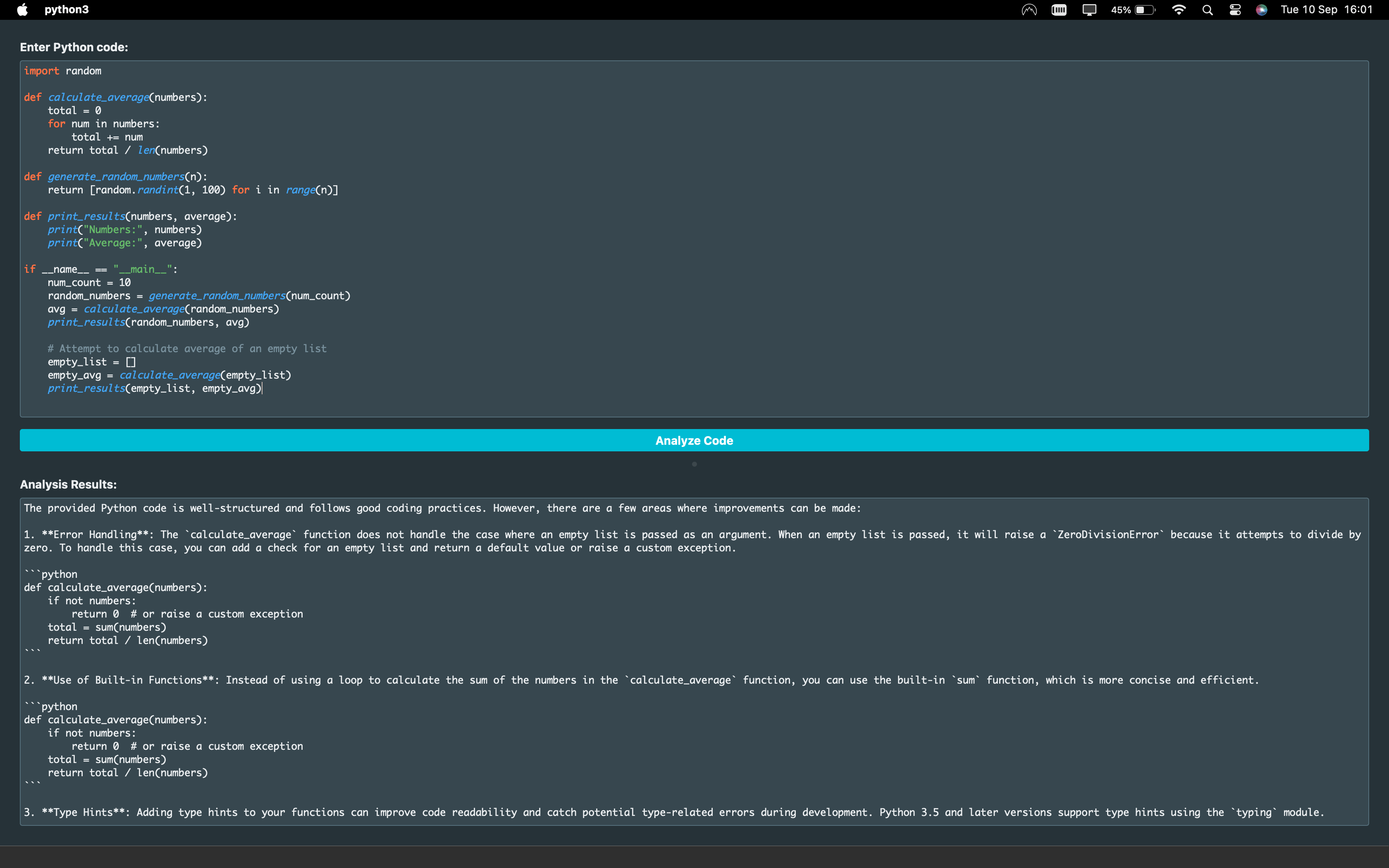Click the battery status icon
The width and height of the screenshot is (1389, 868).
pyautogui.click(x=1144, y=10)
